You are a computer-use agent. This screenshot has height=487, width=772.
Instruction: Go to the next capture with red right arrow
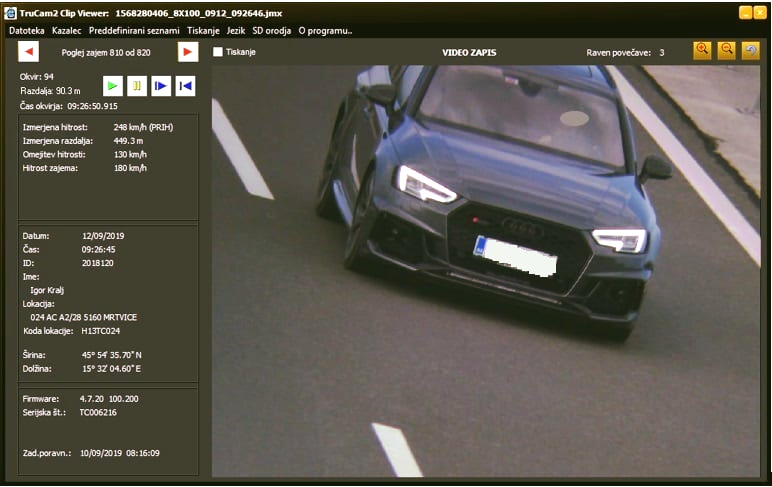187,52
